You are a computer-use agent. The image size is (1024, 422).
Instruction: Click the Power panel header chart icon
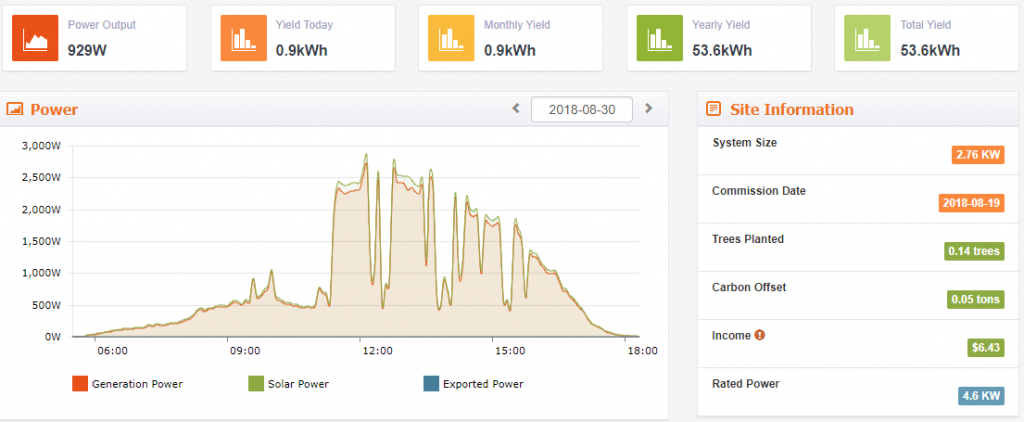pyautogui.click(x=15, y=109)
